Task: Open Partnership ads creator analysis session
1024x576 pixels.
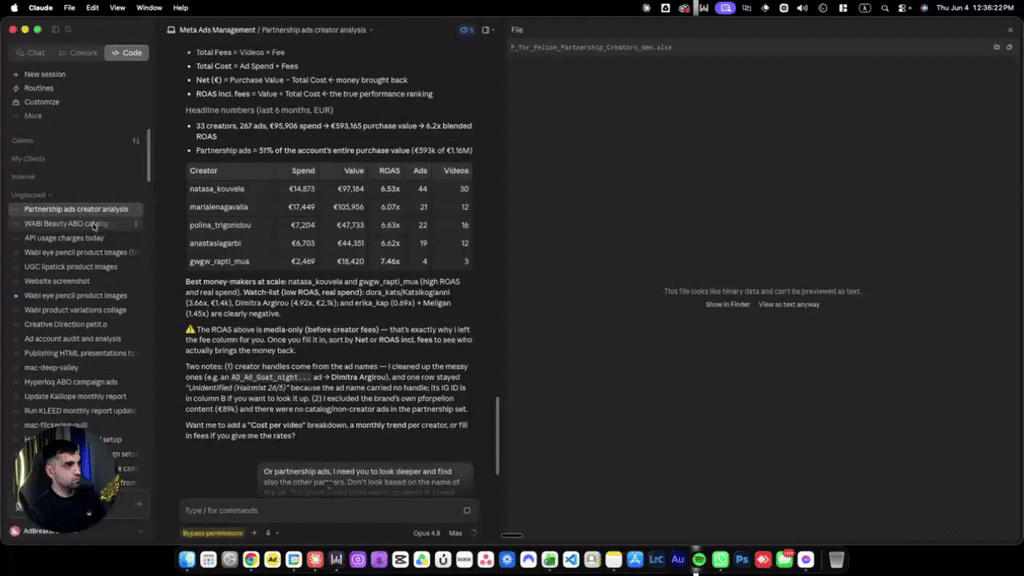Action: 76,209
